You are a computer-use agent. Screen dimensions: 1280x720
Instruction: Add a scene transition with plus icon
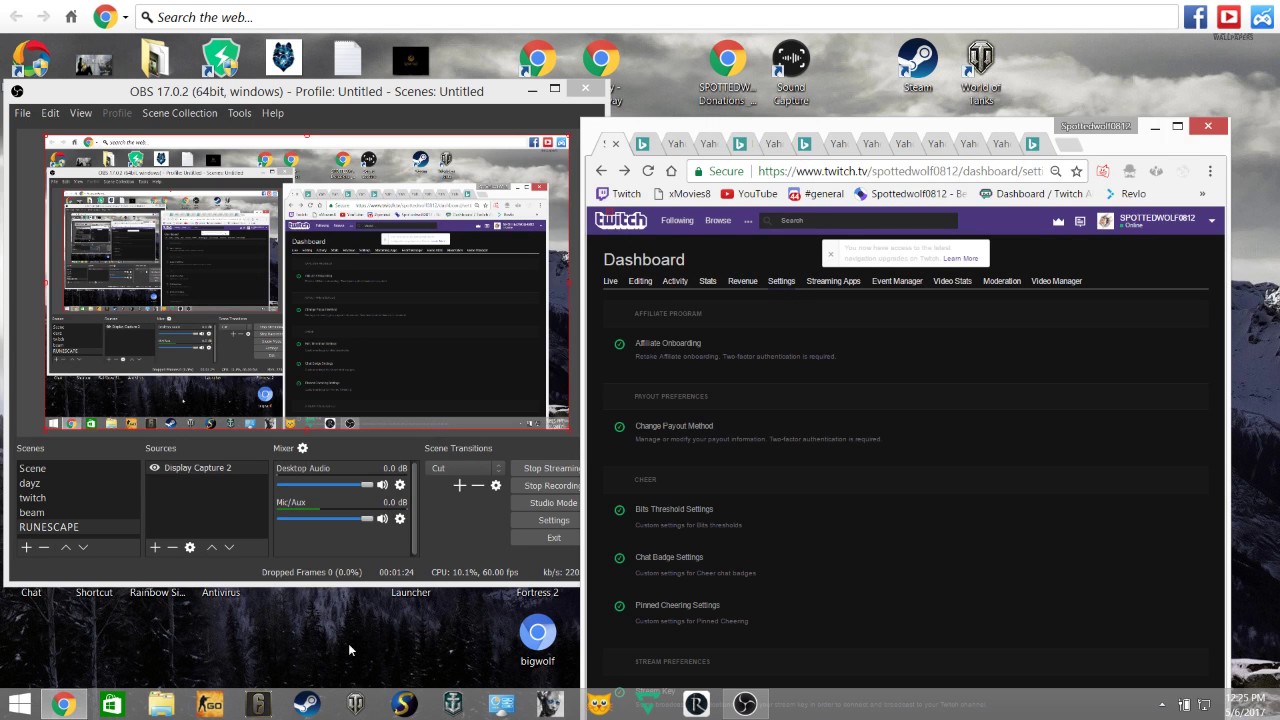[459, 485]
